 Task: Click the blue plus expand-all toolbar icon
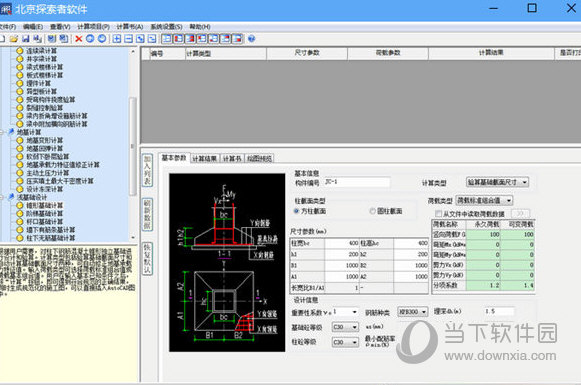pyautogui.click(x=117, y=39)
